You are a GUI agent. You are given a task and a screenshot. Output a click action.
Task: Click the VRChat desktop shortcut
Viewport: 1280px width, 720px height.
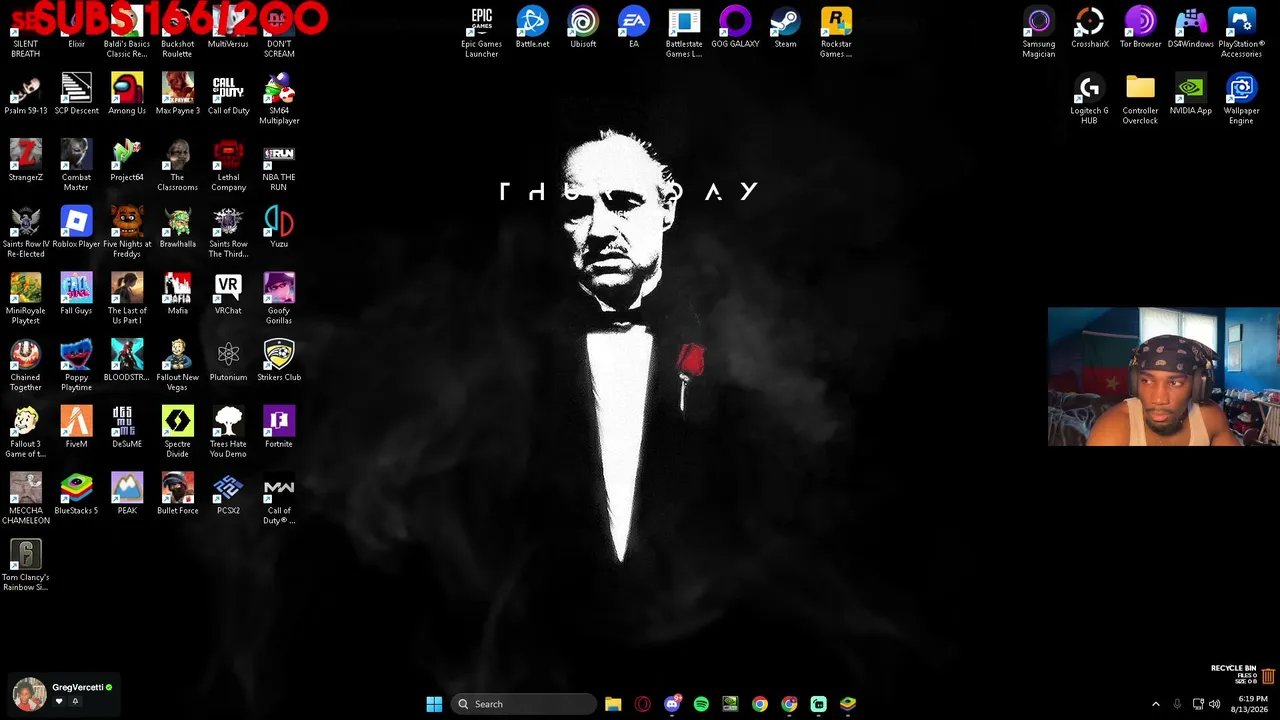coord(228,294)
